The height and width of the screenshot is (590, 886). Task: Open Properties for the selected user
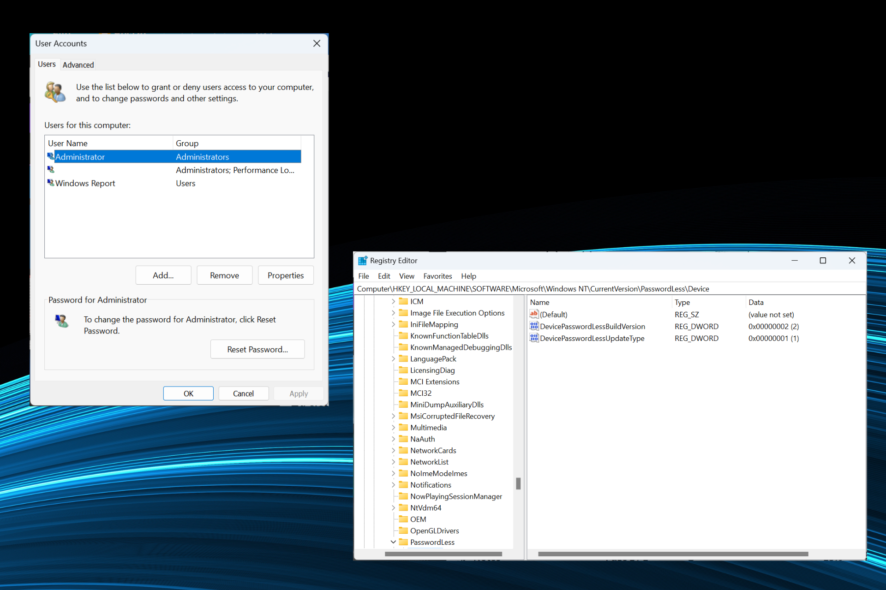click(x=285, y=275)
